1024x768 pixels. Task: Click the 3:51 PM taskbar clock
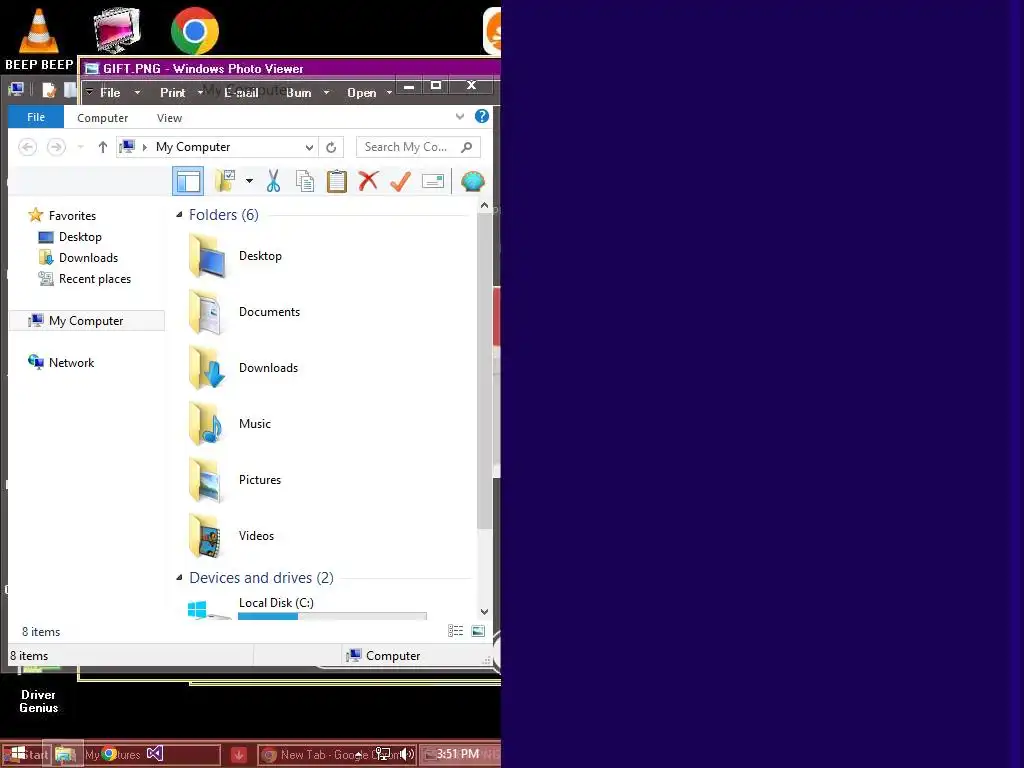click(x=458, y=754)
